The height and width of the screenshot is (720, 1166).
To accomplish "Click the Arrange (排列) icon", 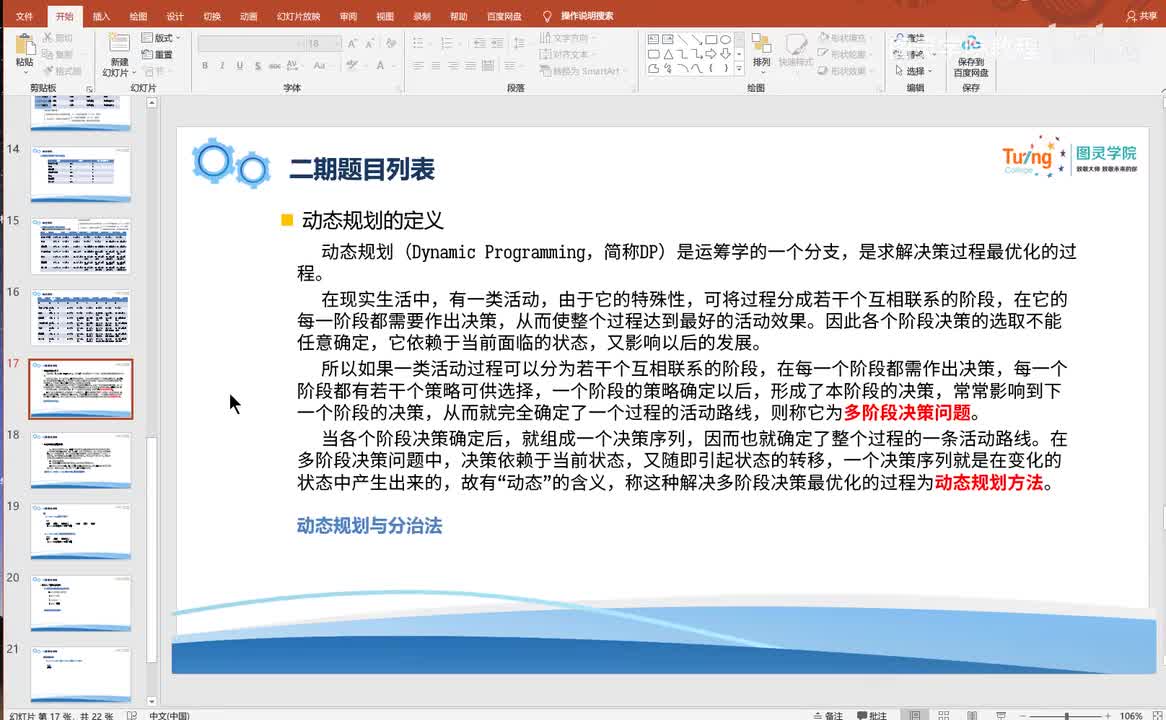I will click(x=761, y=44).
